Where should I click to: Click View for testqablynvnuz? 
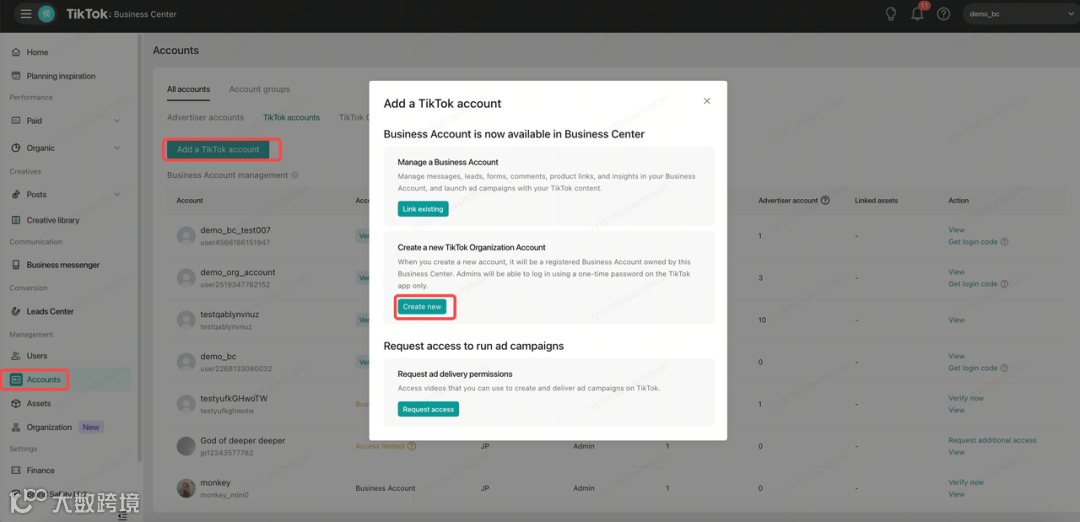coord(956,320)
